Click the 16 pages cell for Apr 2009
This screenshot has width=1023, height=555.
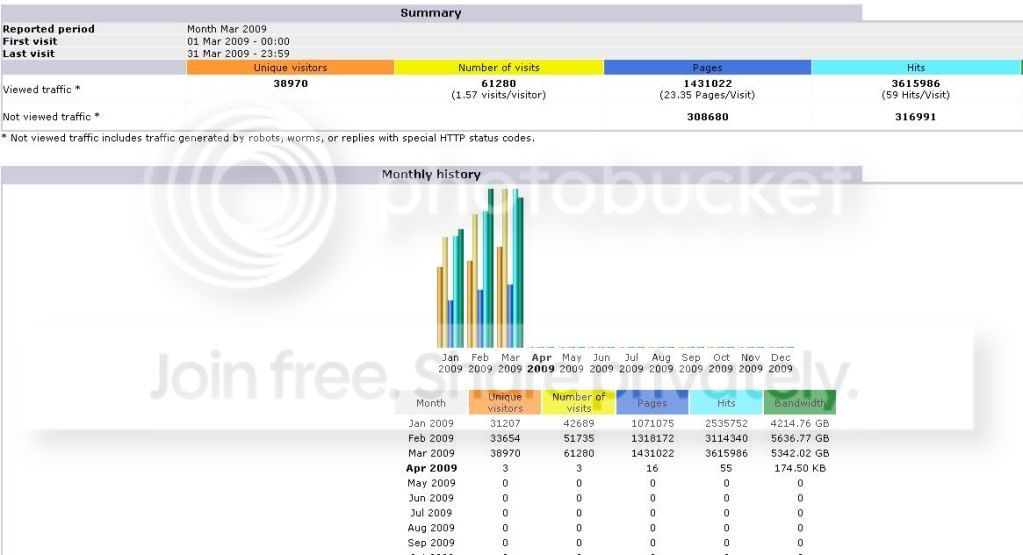(x=652, y=468)
